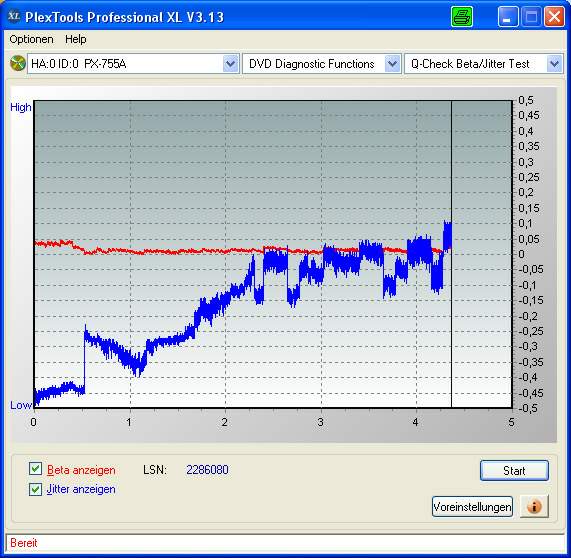The width and height of the screenshot is (571, 558).
Task: Click the Jitter anzeigen label
Action: [81, 489]
